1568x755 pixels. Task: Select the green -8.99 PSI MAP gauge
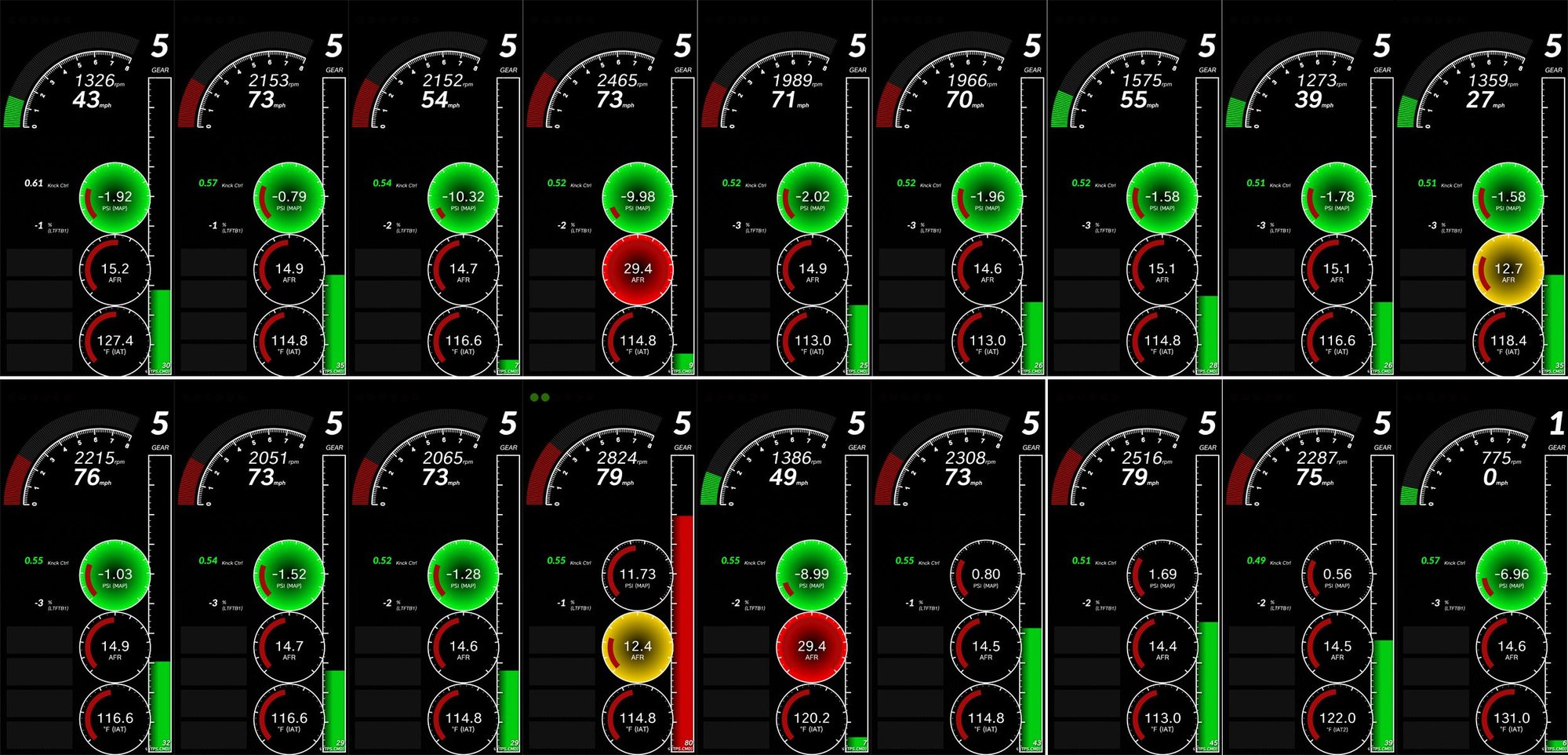(x=811, y=575)
